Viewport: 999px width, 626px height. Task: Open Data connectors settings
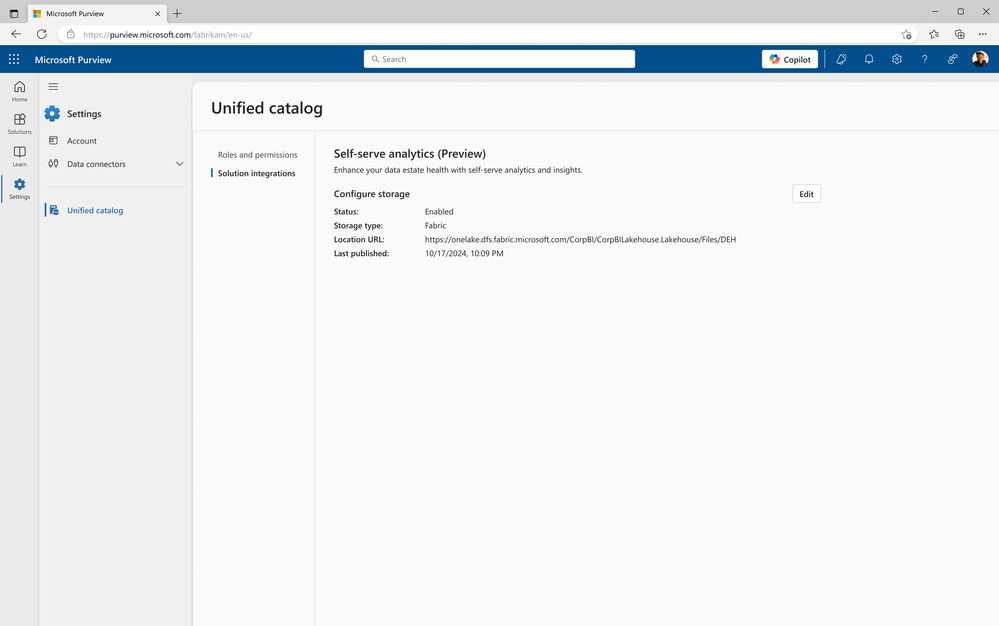(96, 164)
